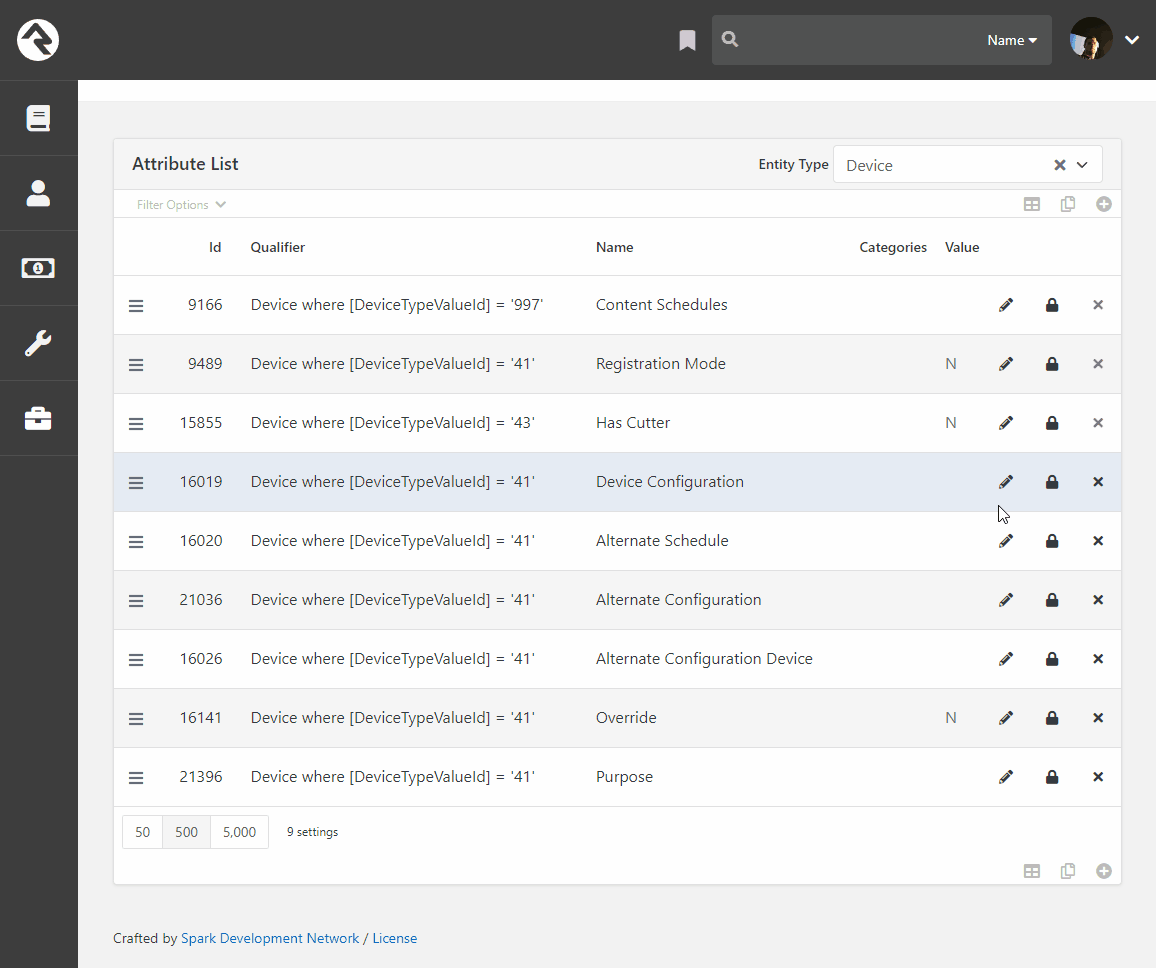Edit the Has Cutter attribute
The height and width of the screenshot is (968, 1156).
point(1006,422)
